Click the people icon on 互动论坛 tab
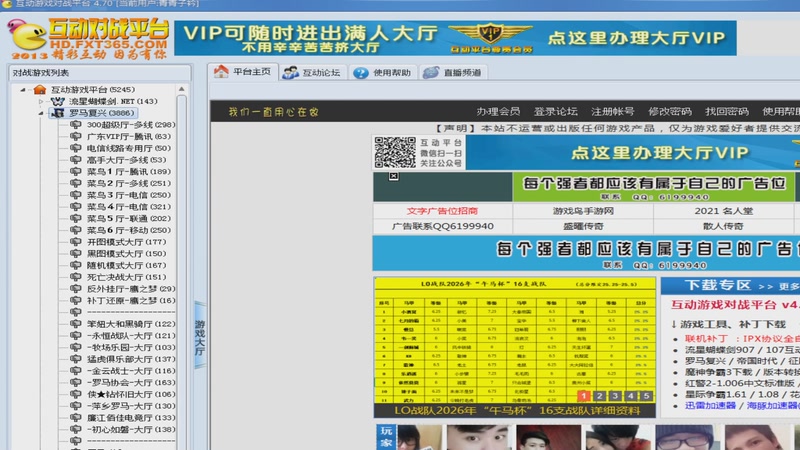Viewport: 800px width, 450px height. point(290,72)
